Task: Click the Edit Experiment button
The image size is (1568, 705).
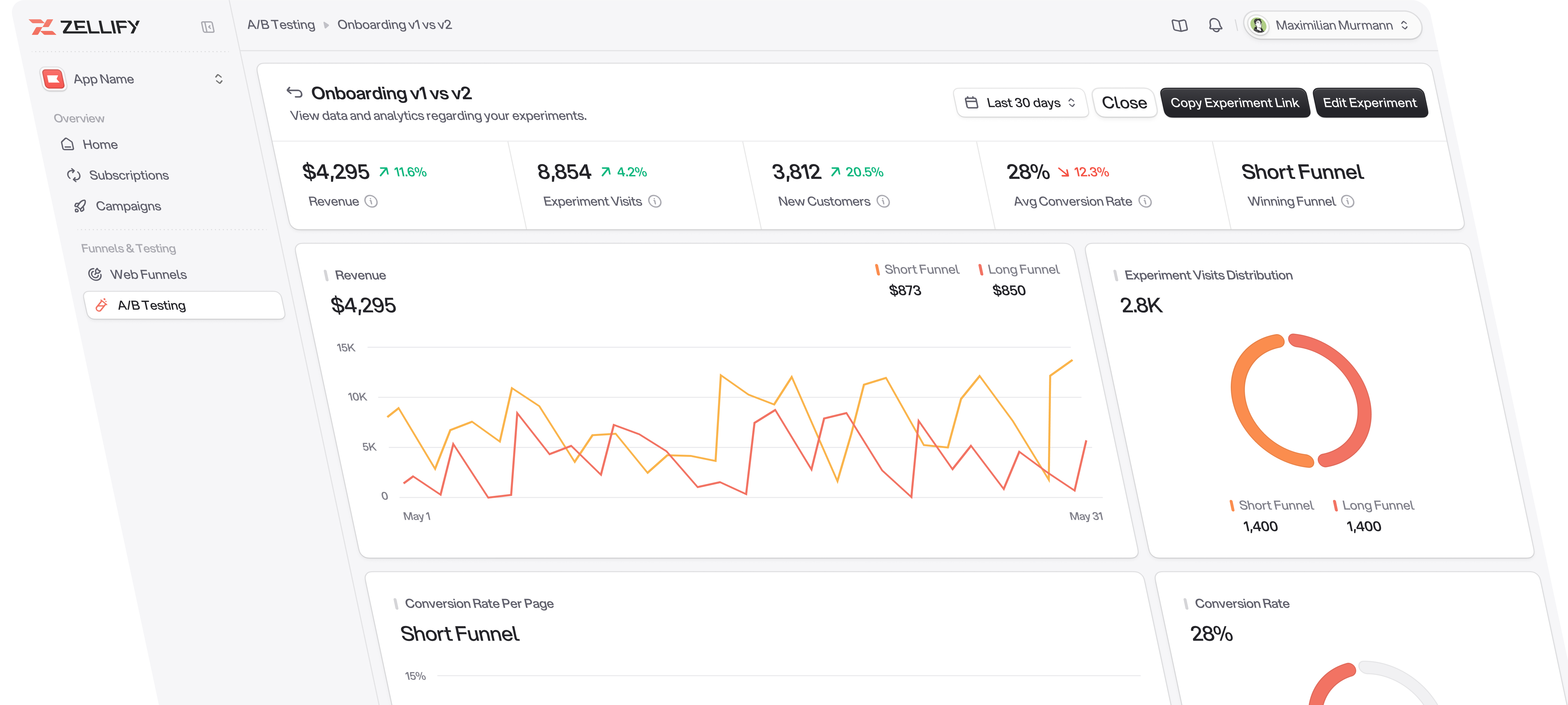Action: [1369, 103]
